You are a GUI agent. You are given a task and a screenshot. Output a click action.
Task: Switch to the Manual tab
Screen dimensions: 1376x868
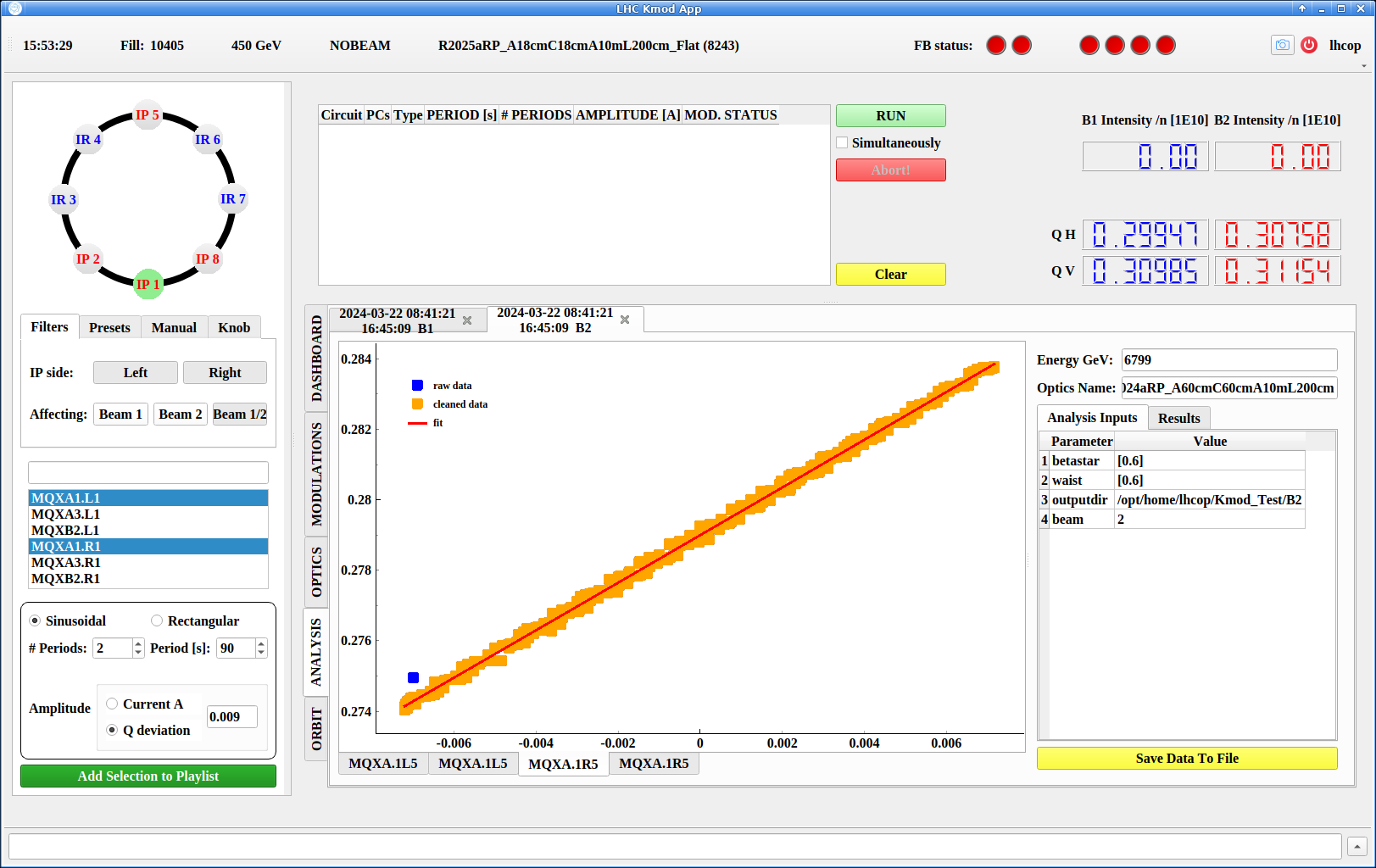click(174, 327)
